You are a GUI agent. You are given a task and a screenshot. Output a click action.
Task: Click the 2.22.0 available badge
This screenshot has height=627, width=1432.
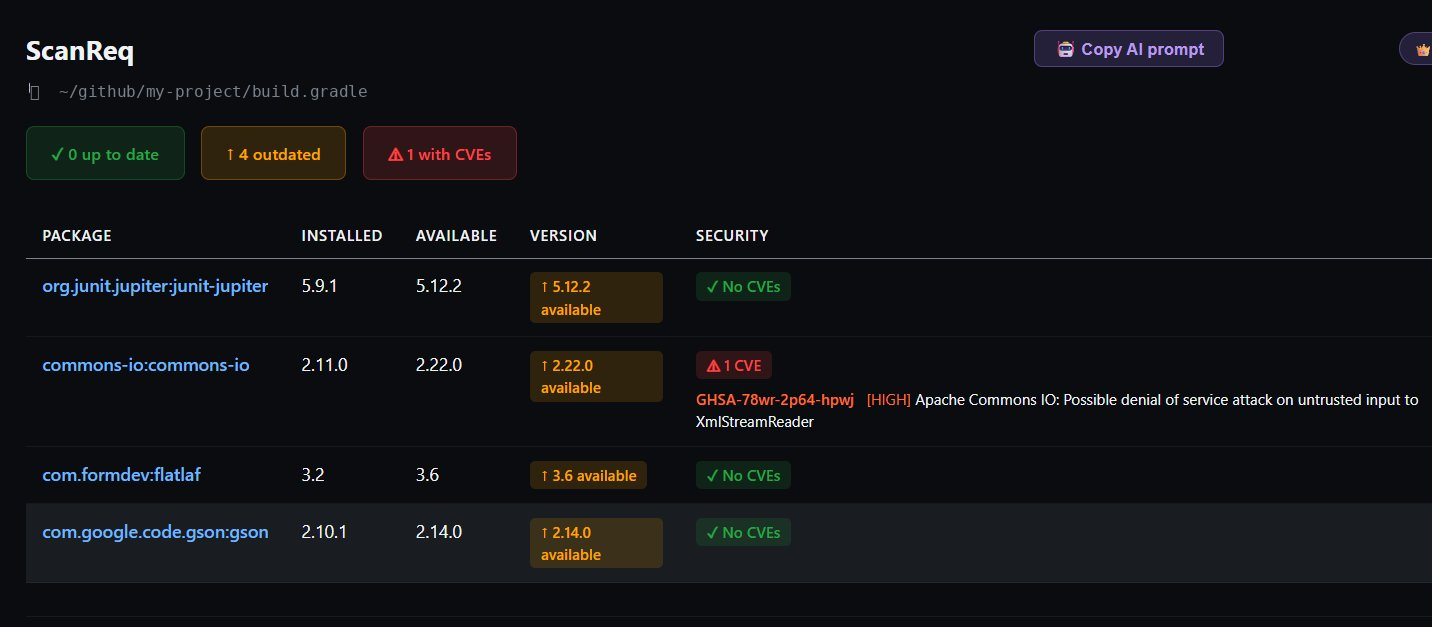(x=596, y=376)
